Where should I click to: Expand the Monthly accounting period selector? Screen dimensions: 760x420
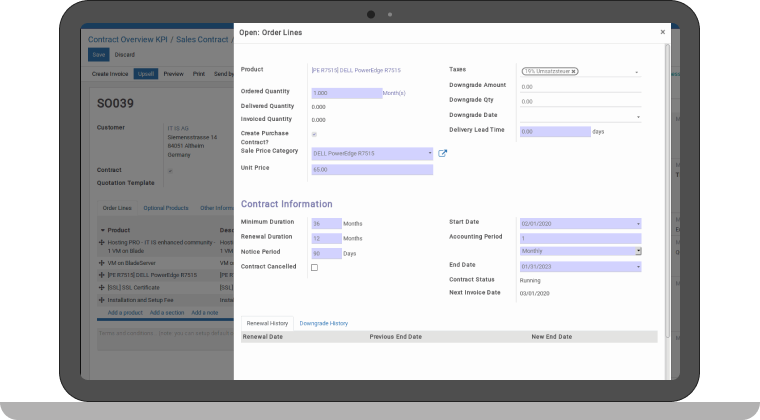coord(637,251)
